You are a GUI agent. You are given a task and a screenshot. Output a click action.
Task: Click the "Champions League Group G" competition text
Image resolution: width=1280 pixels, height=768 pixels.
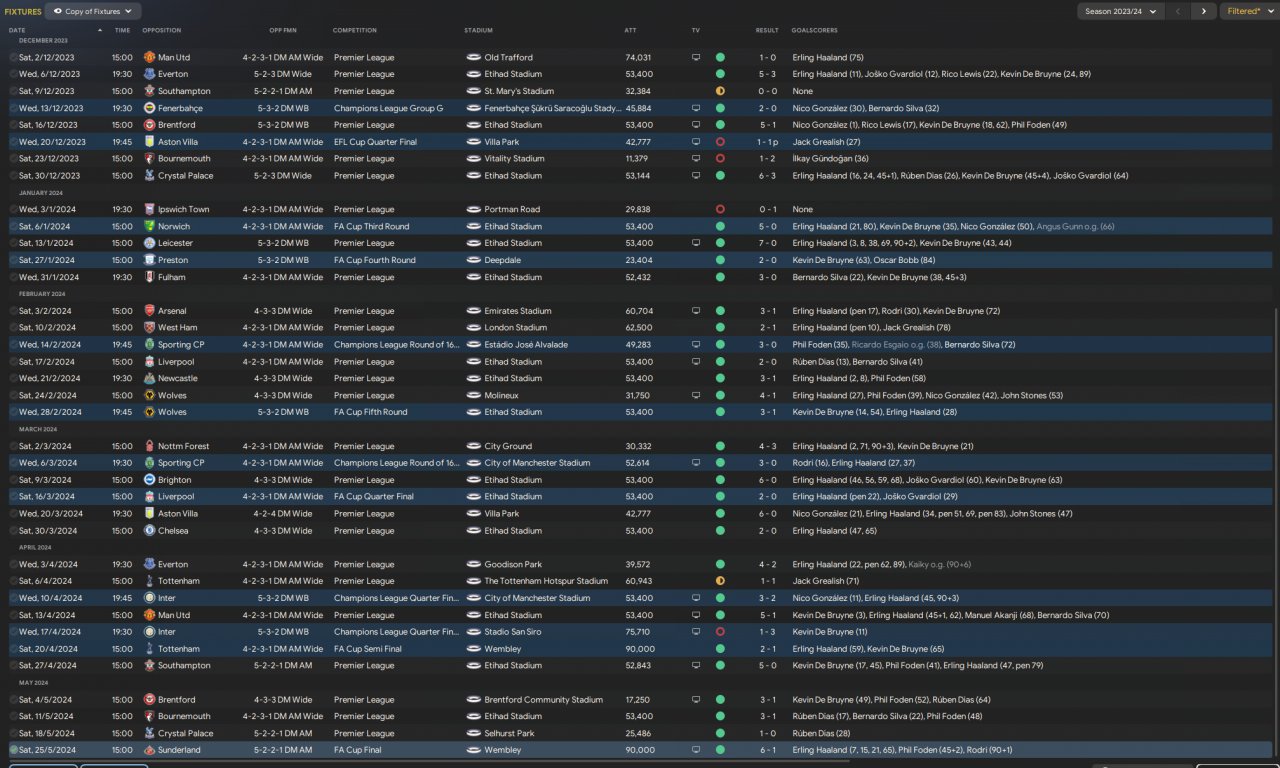coord(388,108)
